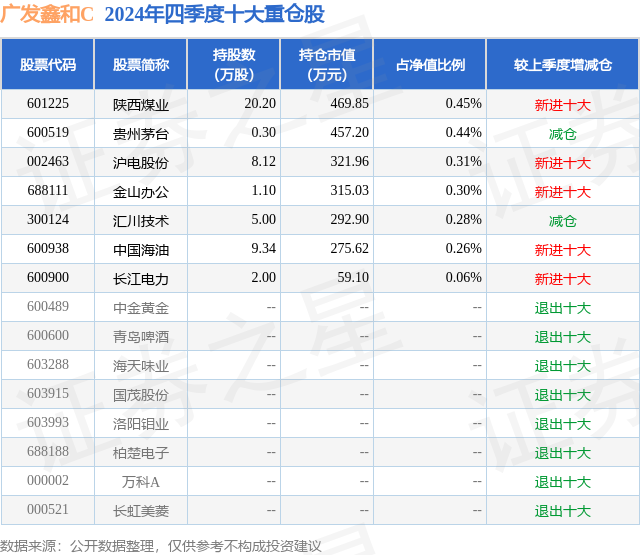Image resolution: width=640 pixels, height=555 pixels.
Task: Click the 较上季度增减仓 column header
Action: 563,64
